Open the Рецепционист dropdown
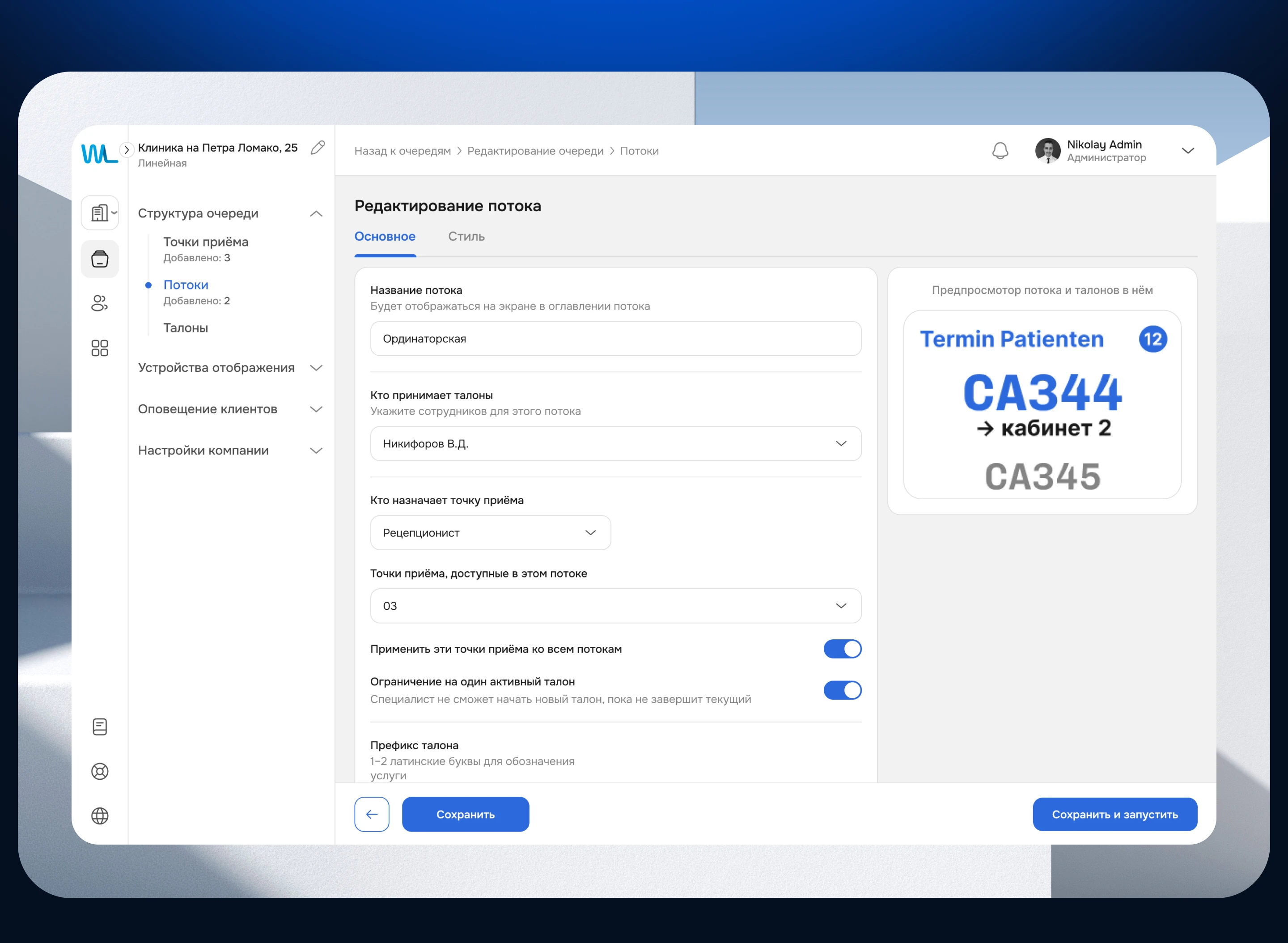Screen dimensions: 1288x943 490,533
